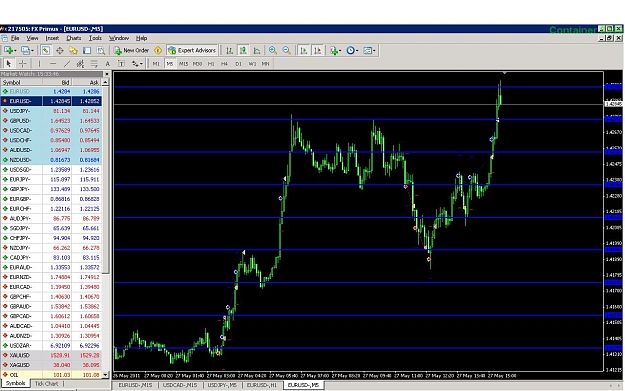This screenshot has width=625, height=391.
Task: Expand the New Chart dropdown arrow
Action: click(x=15, y=51)
